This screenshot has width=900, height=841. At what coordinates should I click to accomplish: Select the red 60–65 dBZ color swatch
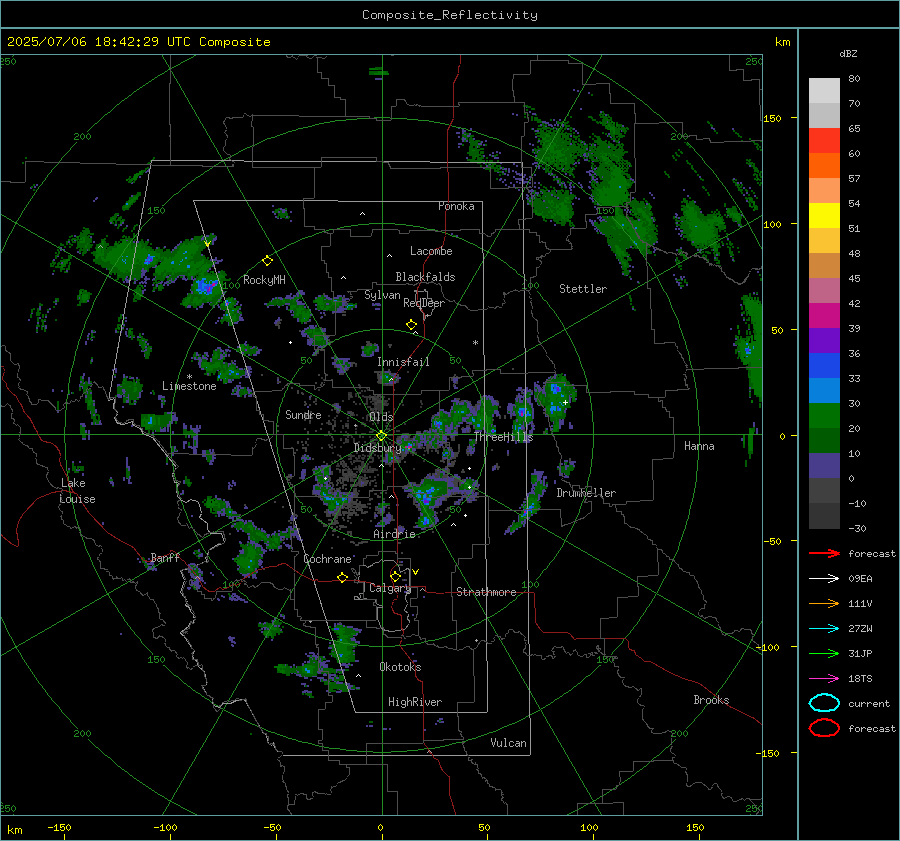pos(824,141)
